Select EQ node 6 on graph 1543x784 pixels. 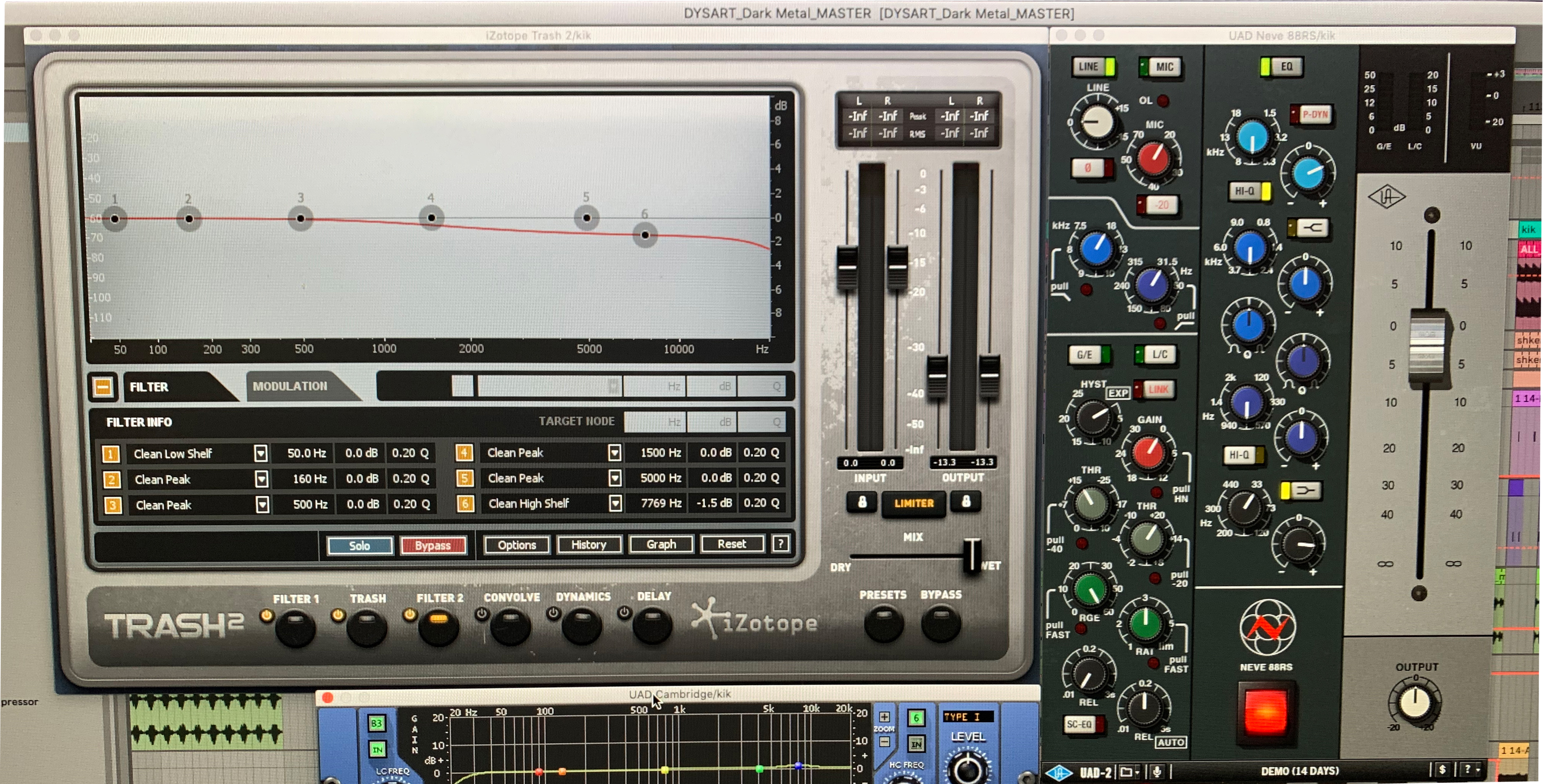pyautogui.click(x=645, y=235)
